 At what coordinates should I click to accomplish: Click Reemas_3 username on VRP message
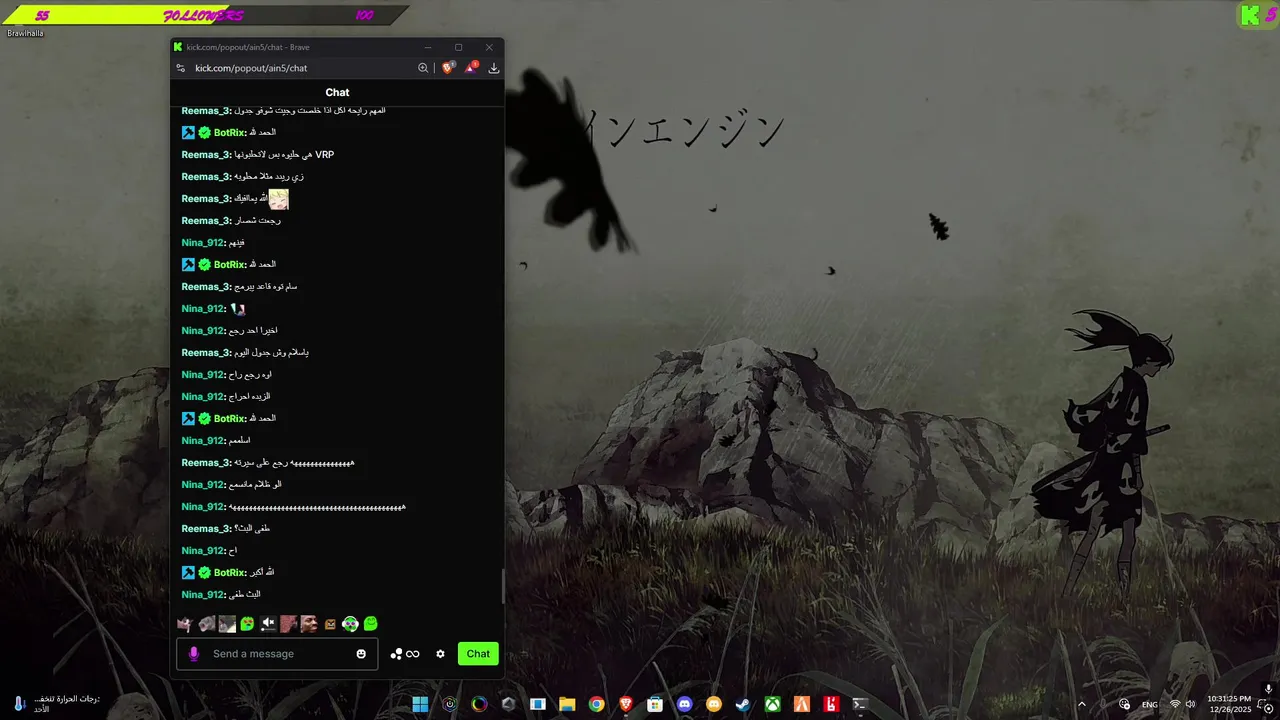coord(206,155)
